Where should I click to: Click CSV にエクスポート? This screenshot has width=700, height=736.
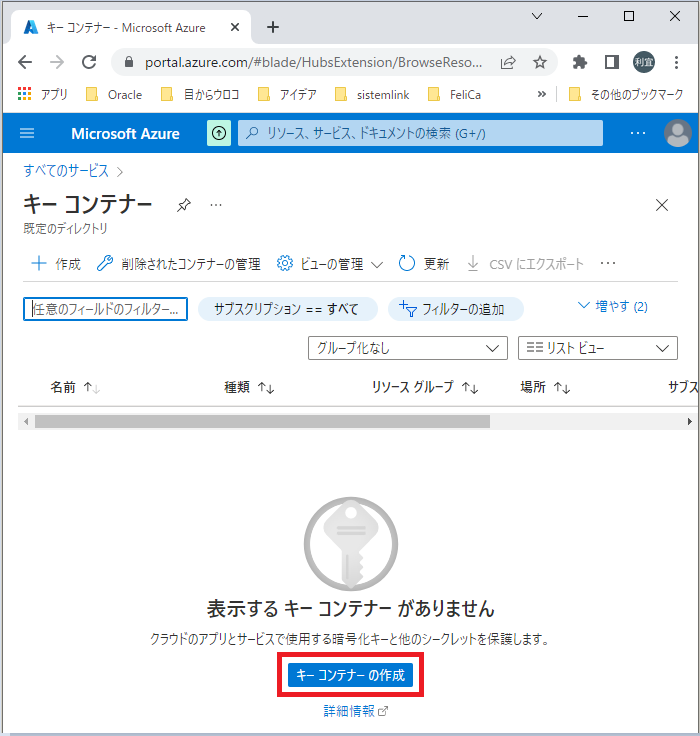pyautogui.click(x=525, y=264)
